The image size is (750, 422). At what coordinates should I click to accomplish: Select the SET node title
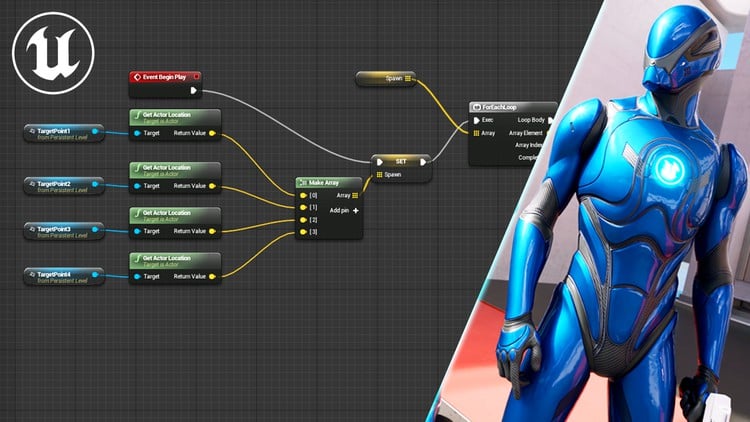click(x=401, y=160)
